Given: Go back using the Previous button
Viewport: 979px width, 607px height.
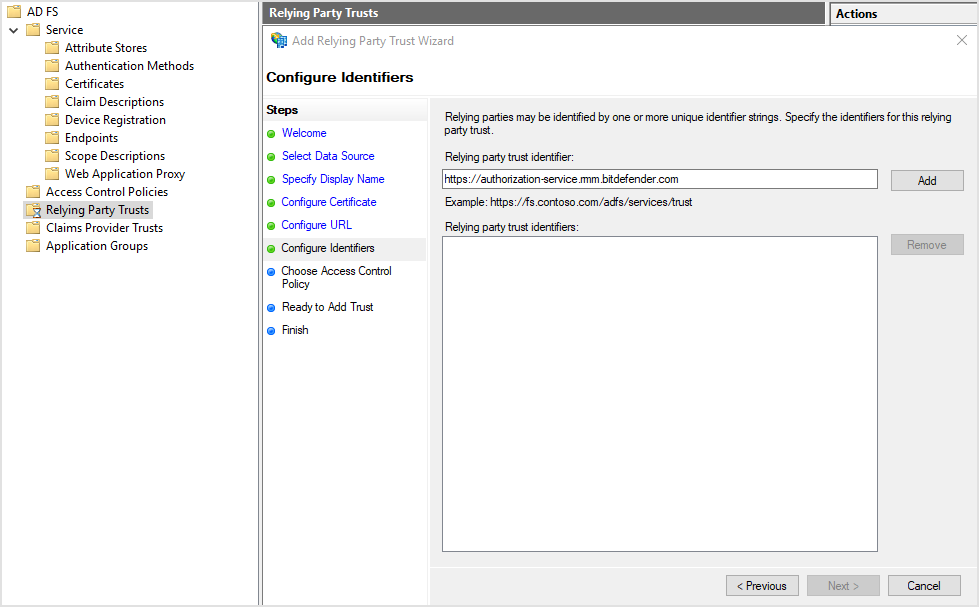Looking at the screenshot, I should click(762, 585).
